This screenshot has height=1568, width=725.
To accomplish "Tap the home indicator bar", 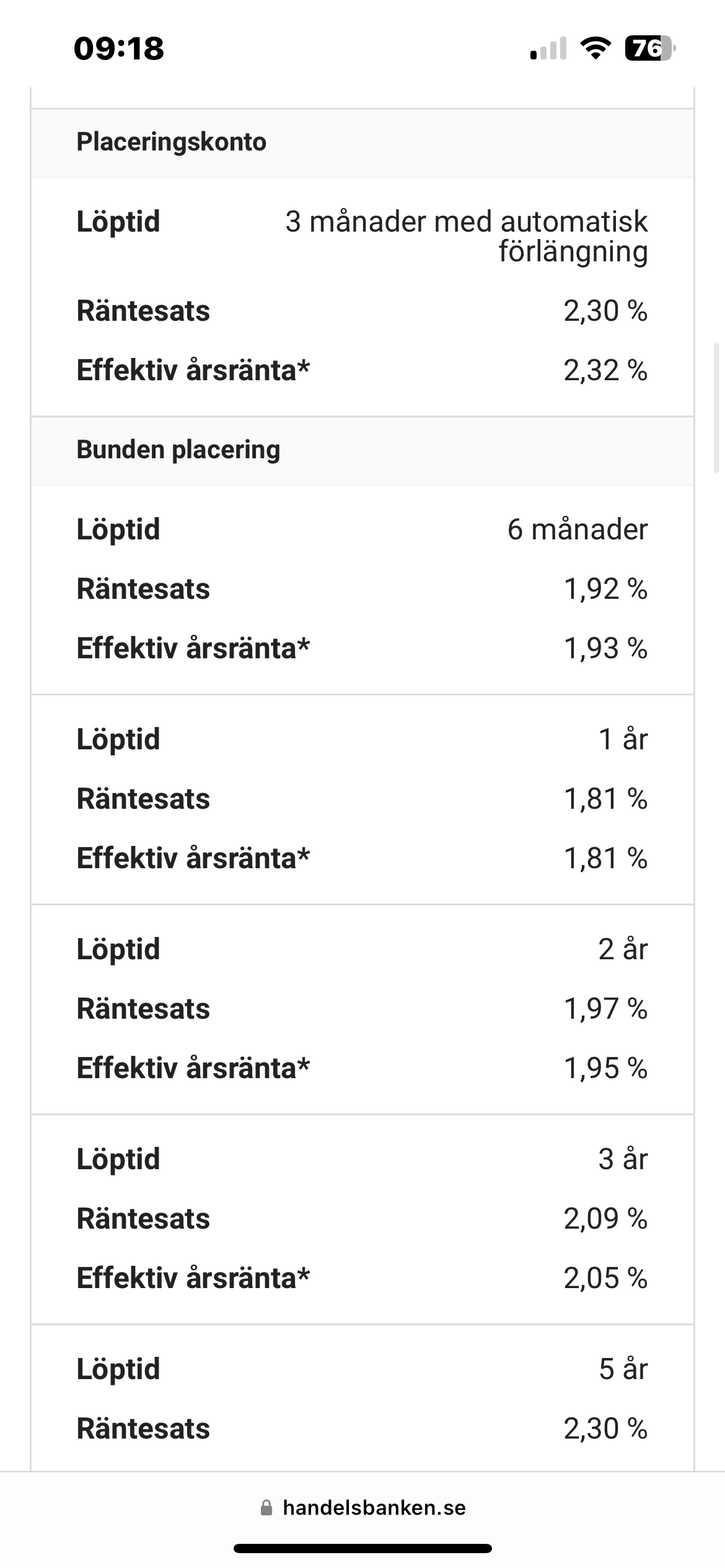I will point(362,1548).
